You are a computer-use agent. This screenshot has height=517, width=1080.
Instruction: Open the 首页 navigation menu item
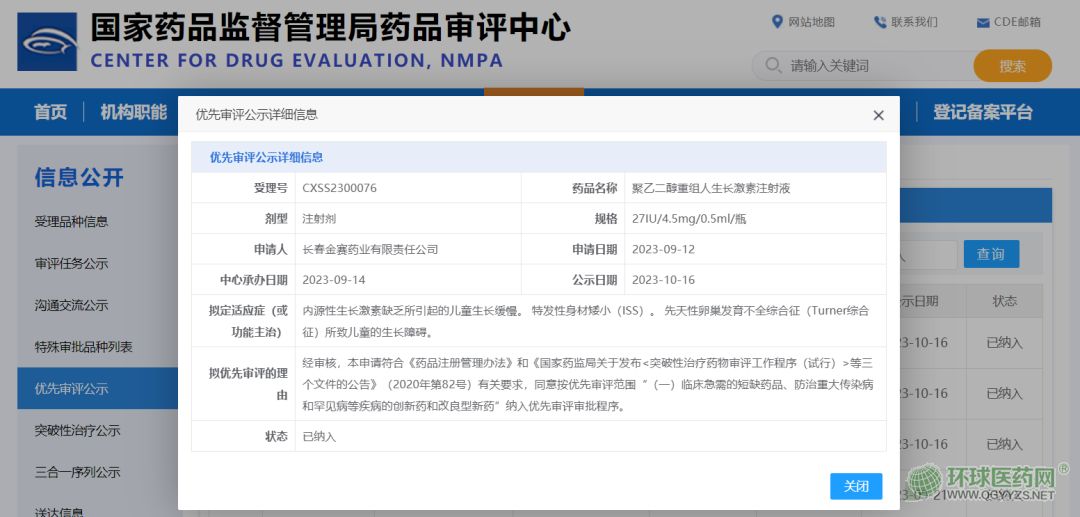coord(50,112)
